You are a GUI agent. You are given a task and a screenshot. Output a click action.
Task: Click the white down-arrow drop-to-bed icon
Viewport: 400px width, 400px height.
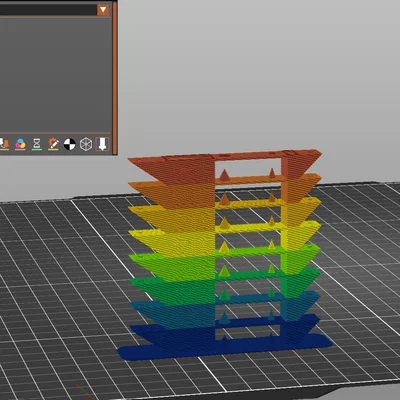pyautogui.click(x=102, y=144)
